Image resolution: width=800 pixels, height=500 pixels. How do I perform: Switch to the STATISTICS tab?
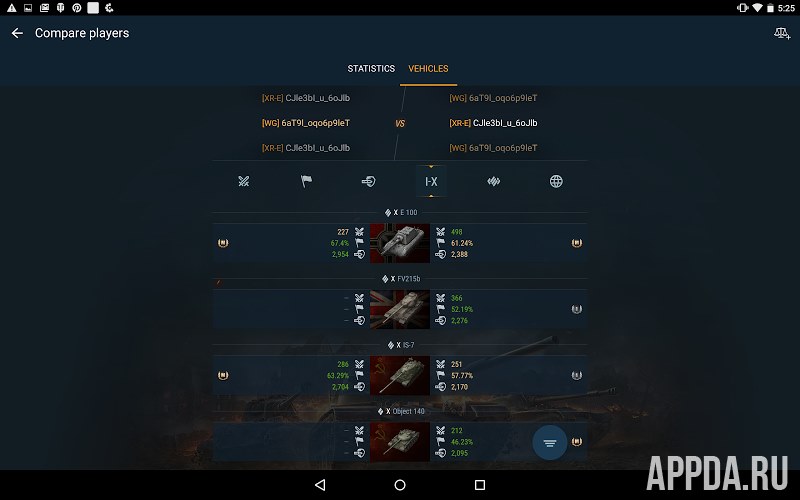371,68
